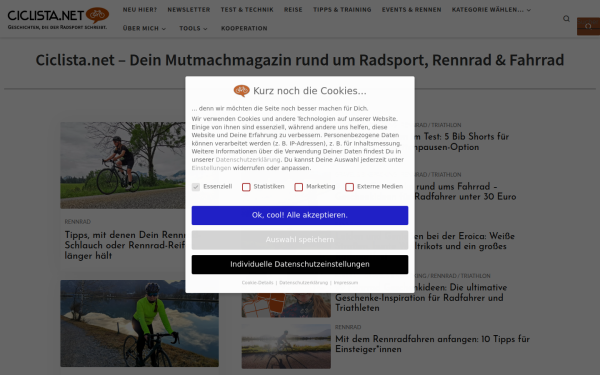Open the Neu hier? menu item
Viewport: 600px width, 375px height.
[x=140, y=10]
